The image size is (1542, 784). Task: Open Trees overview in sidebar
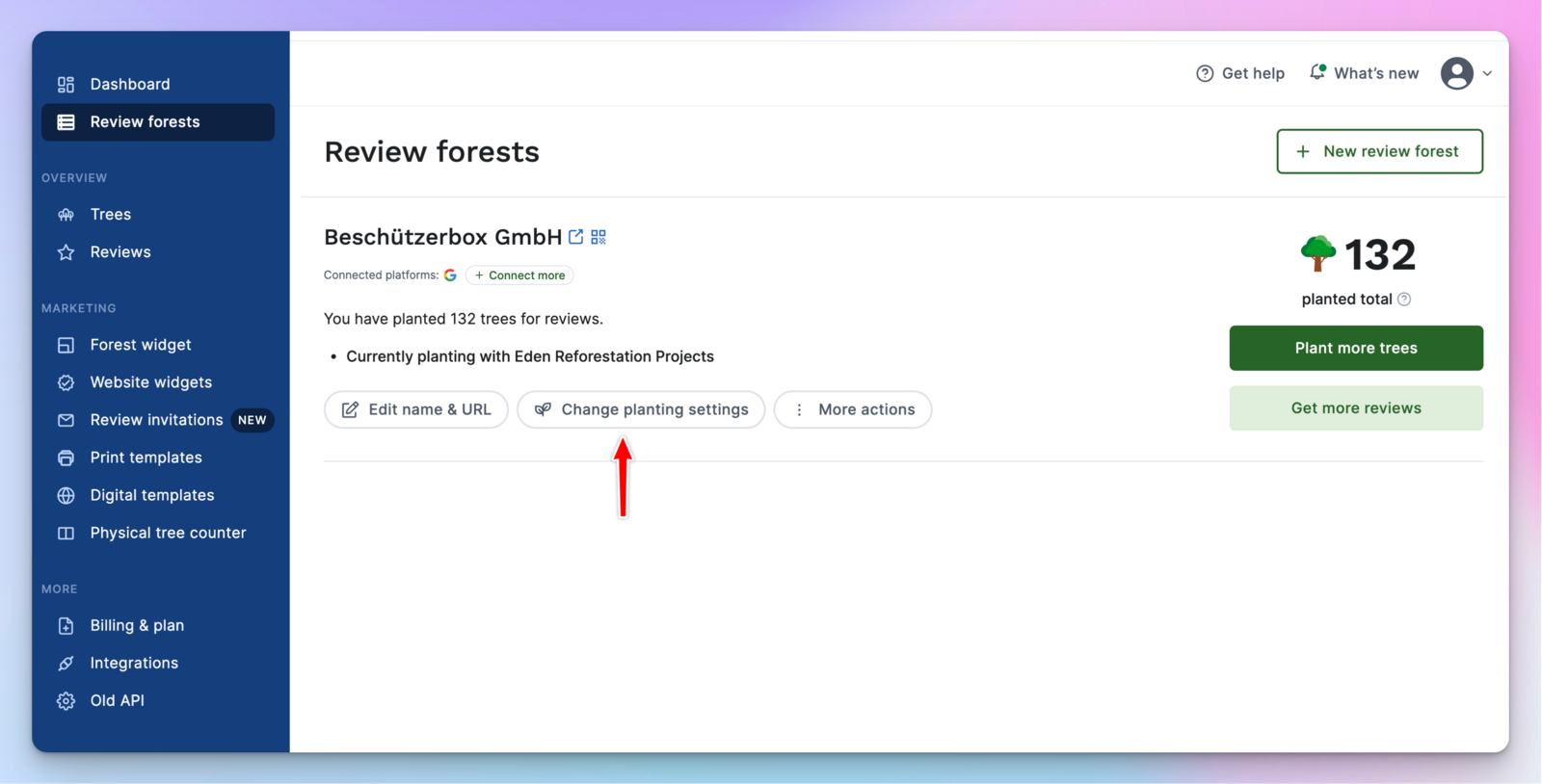point(111,215)
